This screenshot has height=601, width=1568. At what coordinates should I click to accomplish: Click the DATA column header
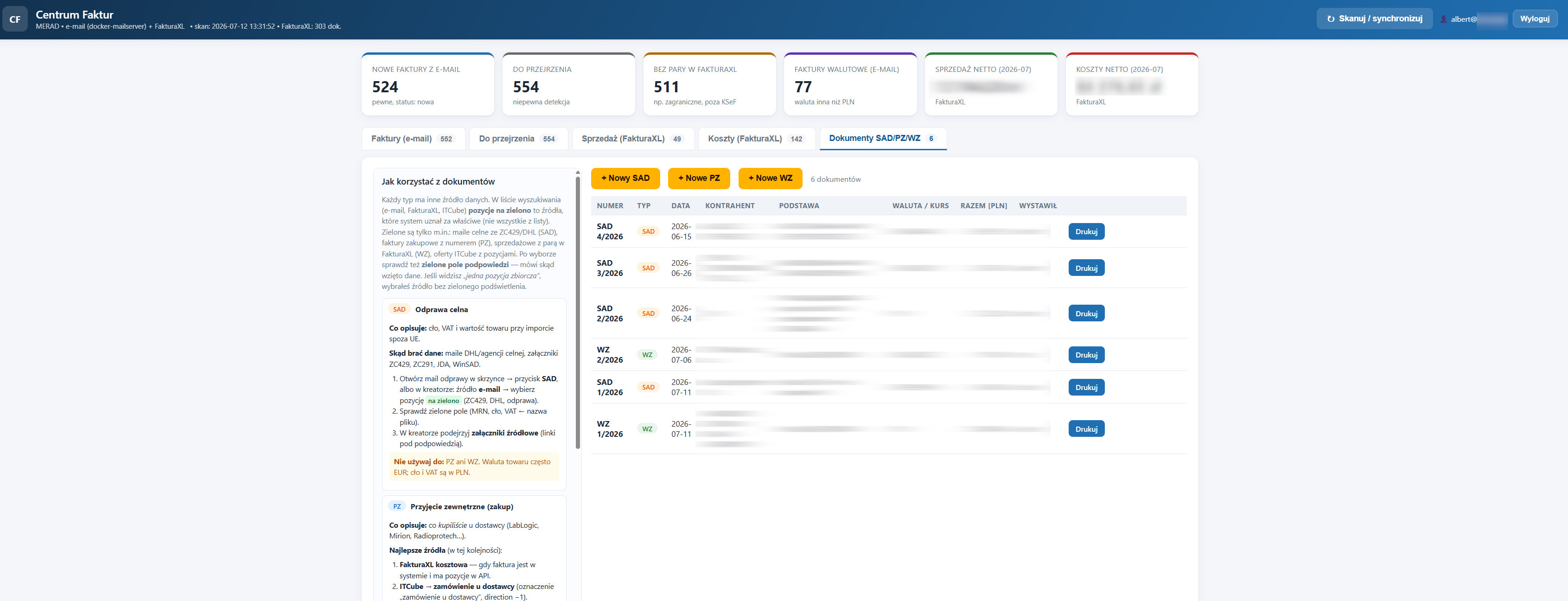click(681, 206)
